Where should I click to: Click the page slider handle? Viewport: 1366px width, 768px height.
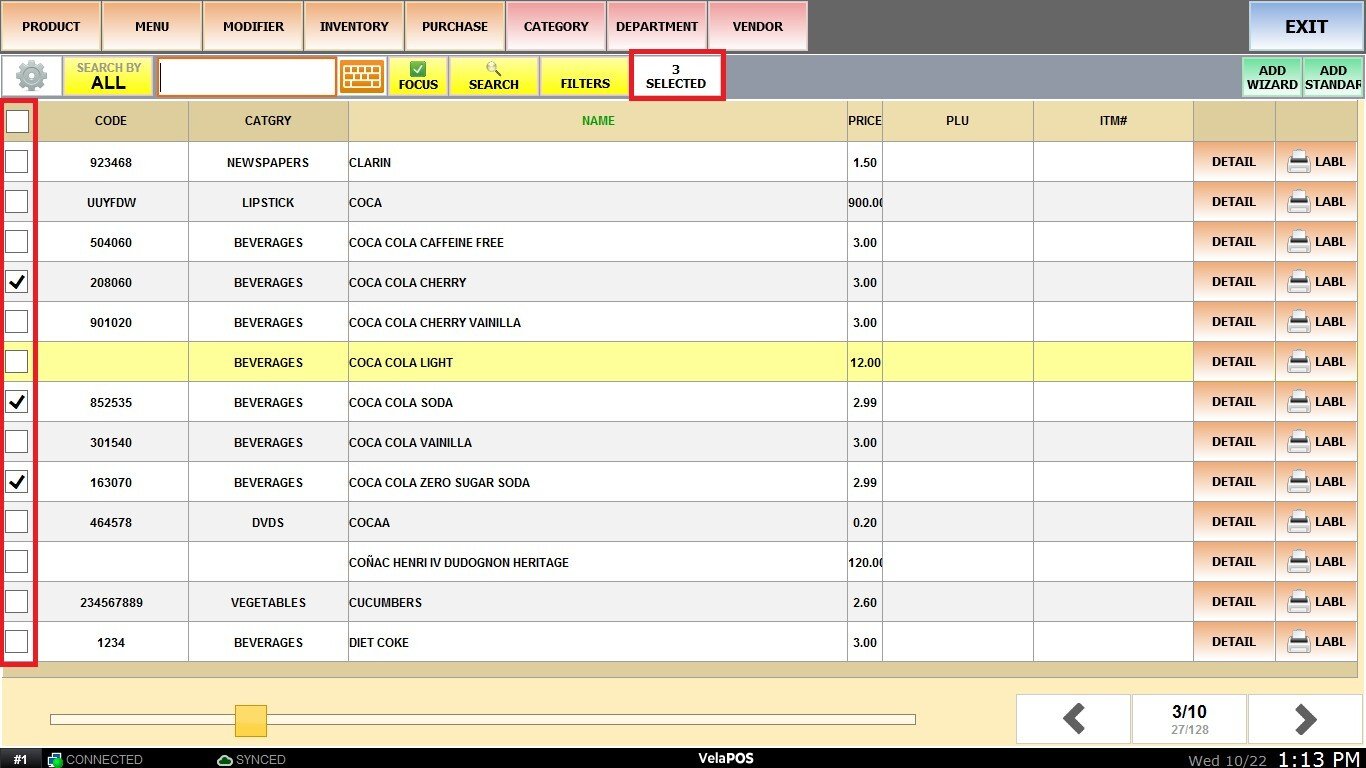tap(251, 720)
